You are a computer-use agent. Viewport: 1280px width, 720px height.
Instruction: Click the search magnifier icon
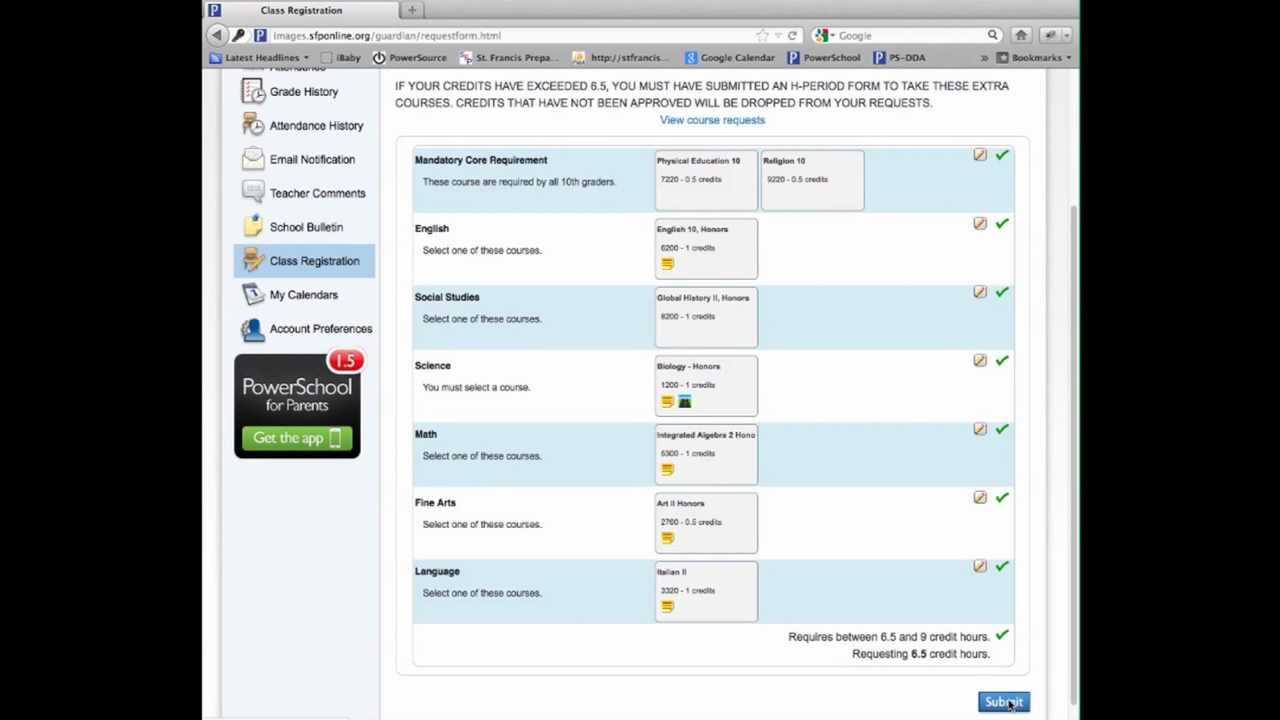(x=993, y=35)
